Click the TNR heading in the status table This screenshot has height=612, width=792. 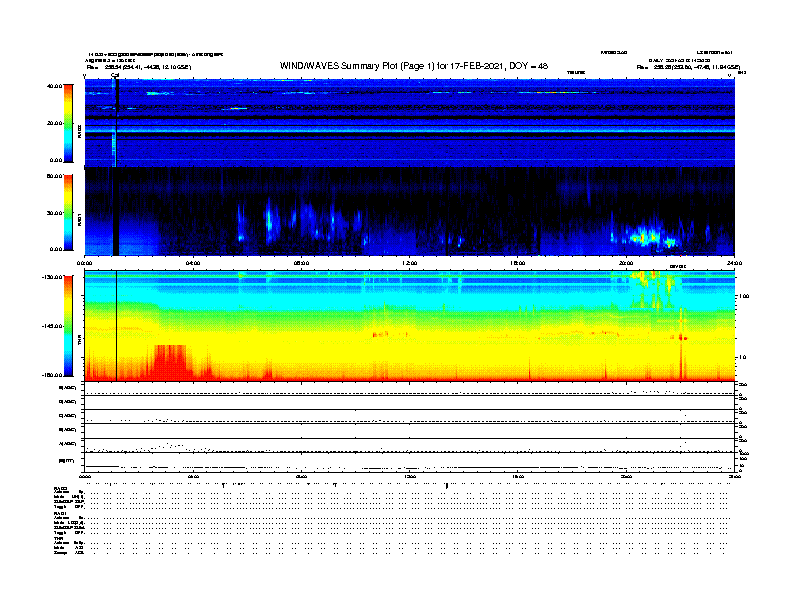(x=58, y=538)
